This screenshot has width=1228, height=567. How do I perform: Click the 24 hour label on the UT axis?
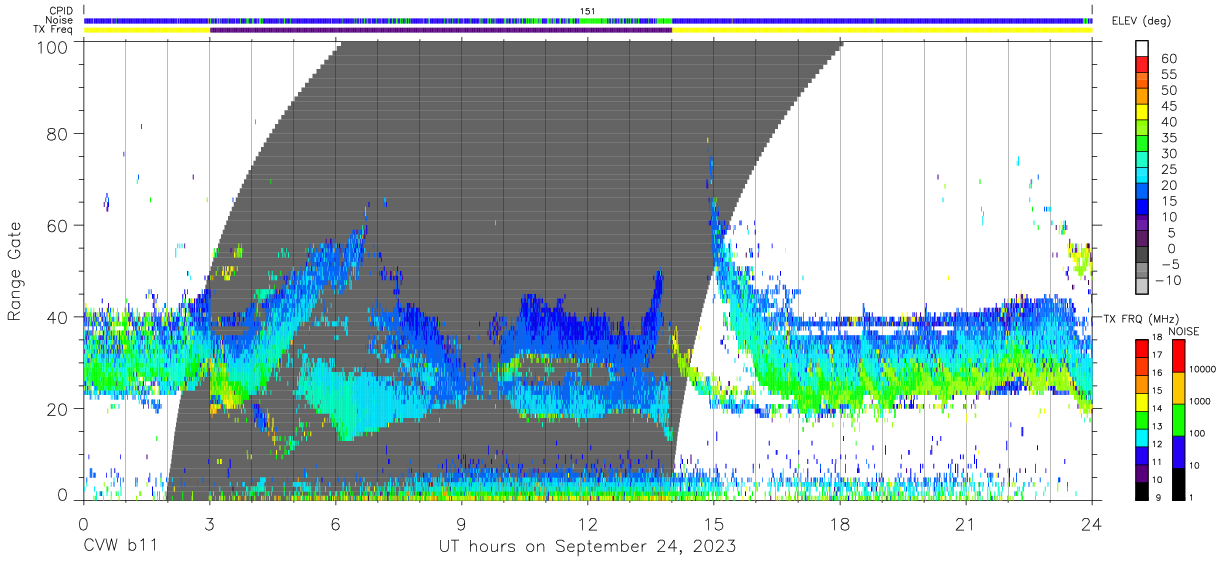tap(1091, 525)
